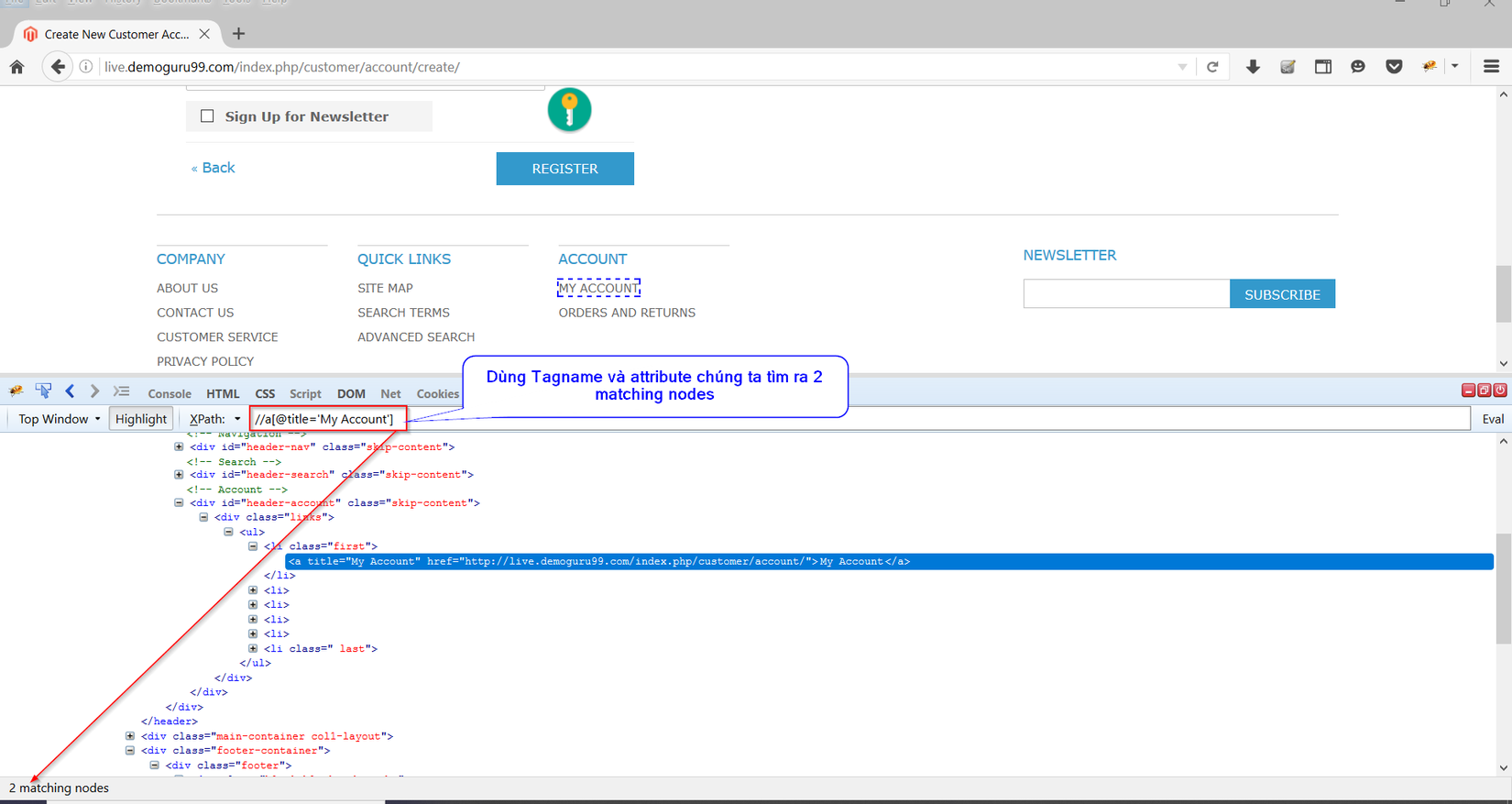
Task: Switch to the DOM tab
Action: 351,394
